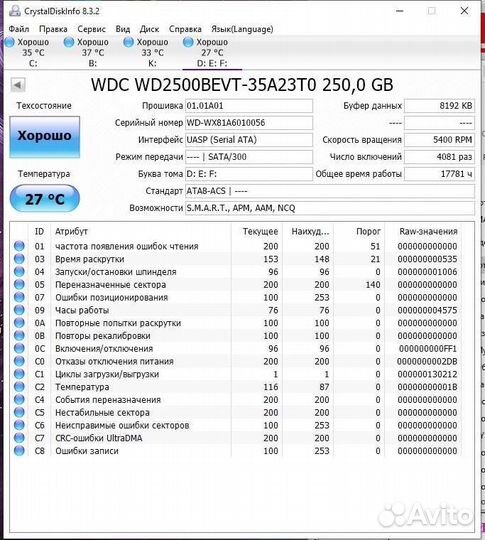Open the Сервис menu
Screen dimensions: 485x540
tap(91, 29)
